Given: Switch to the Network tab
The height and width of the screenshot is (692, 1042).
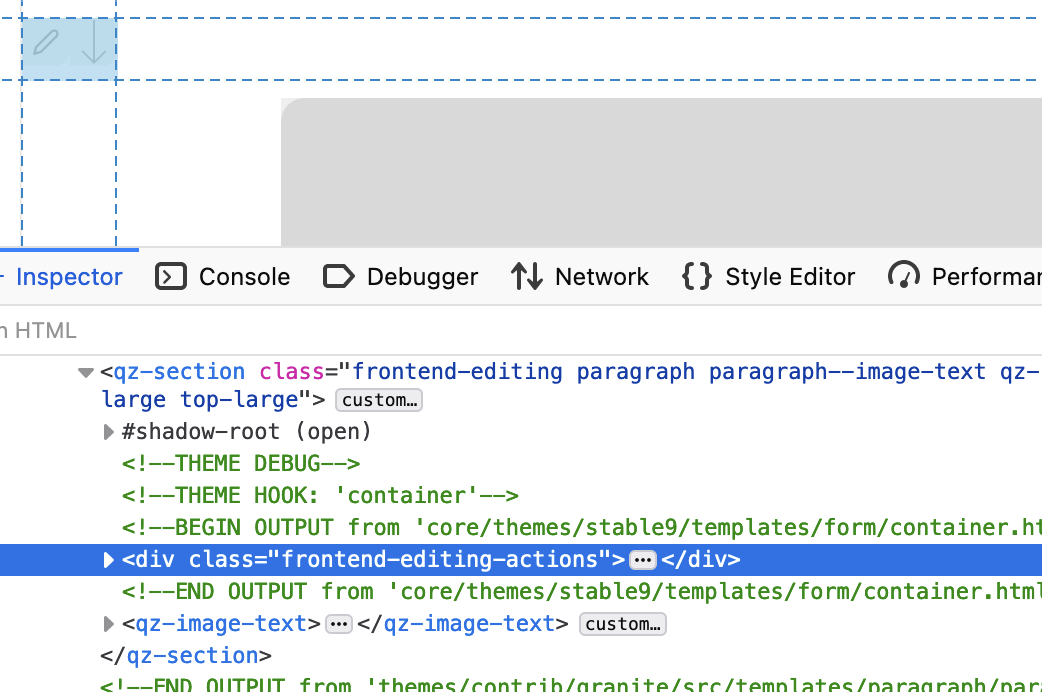Looking at the screenshot, I should pos(580,277).
